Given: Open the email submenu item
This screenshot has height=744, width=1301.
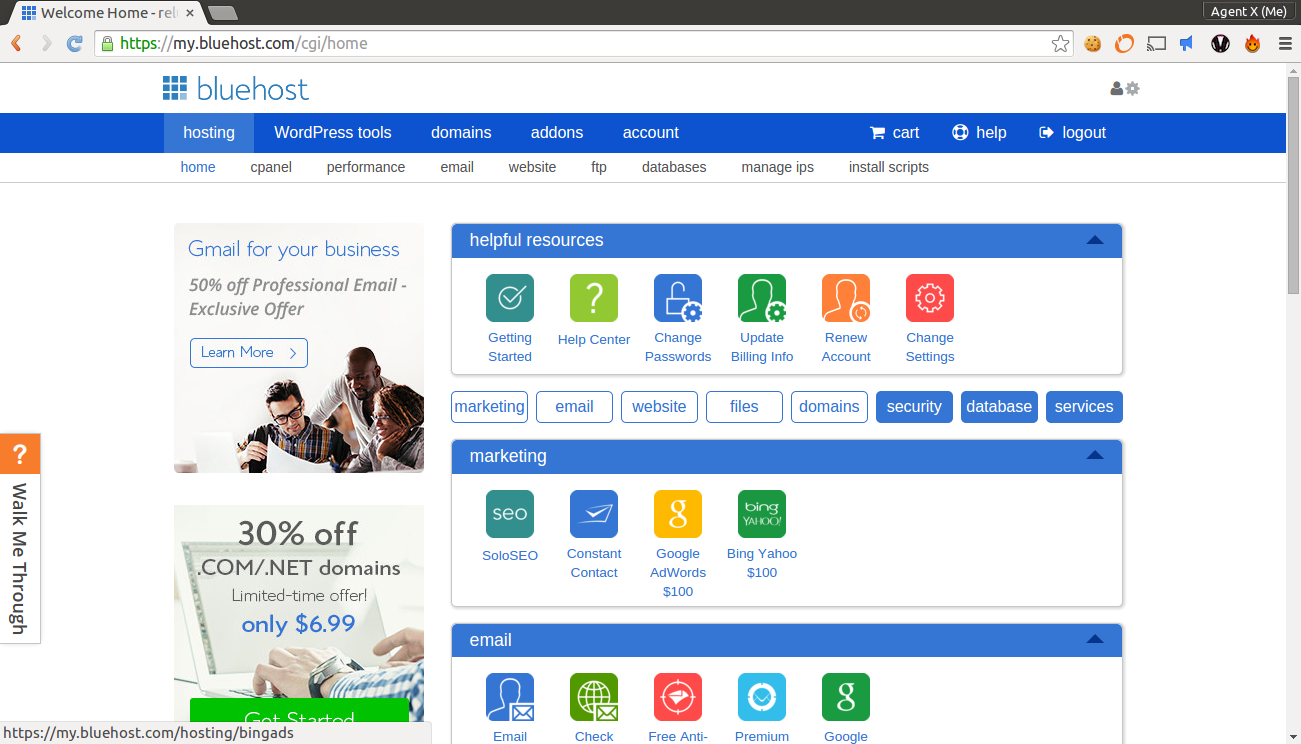Looking at the screenshot, I should (457, 167).
